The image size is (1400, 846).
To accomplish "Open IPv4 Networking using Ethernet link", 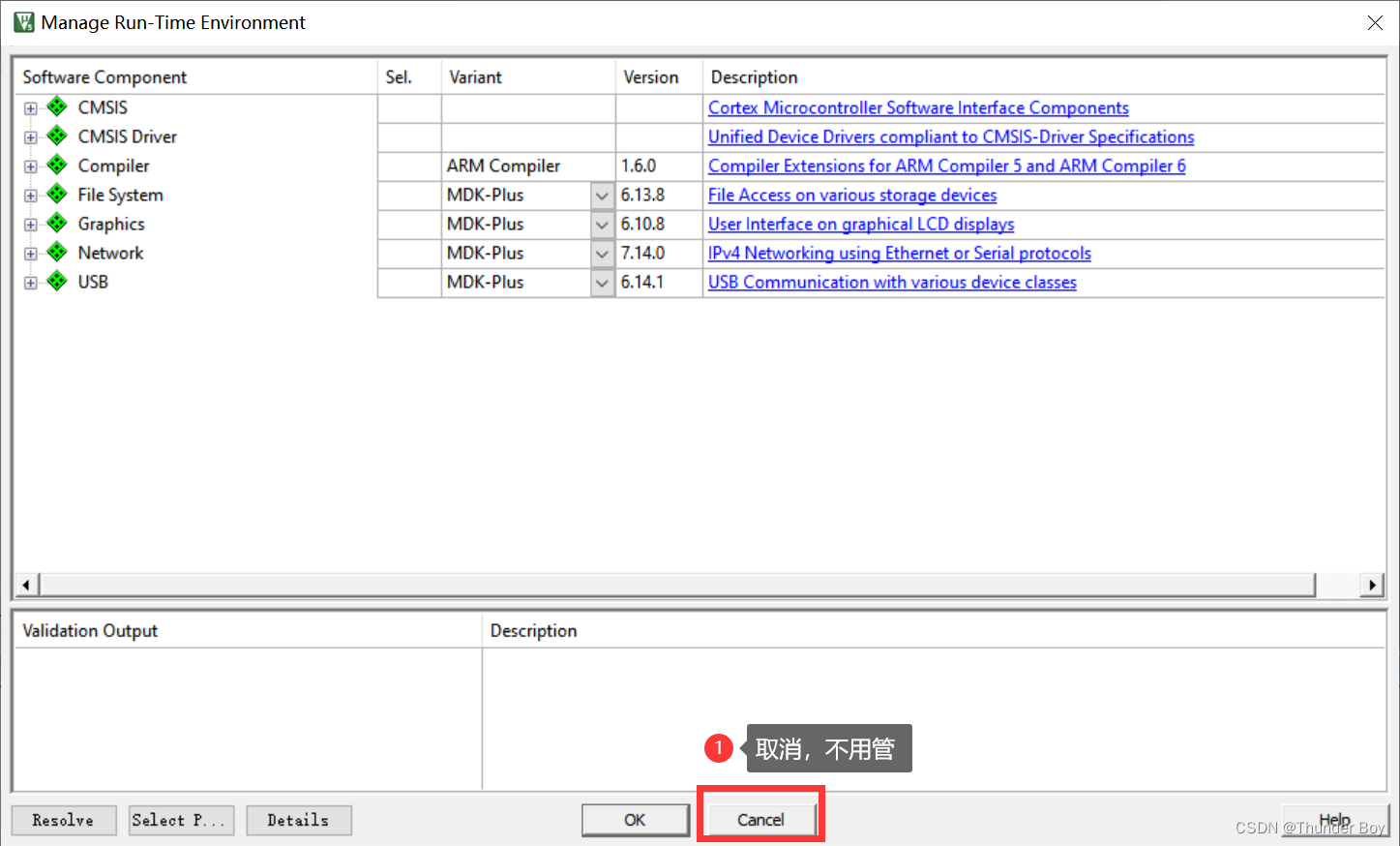I will (900, 253).
